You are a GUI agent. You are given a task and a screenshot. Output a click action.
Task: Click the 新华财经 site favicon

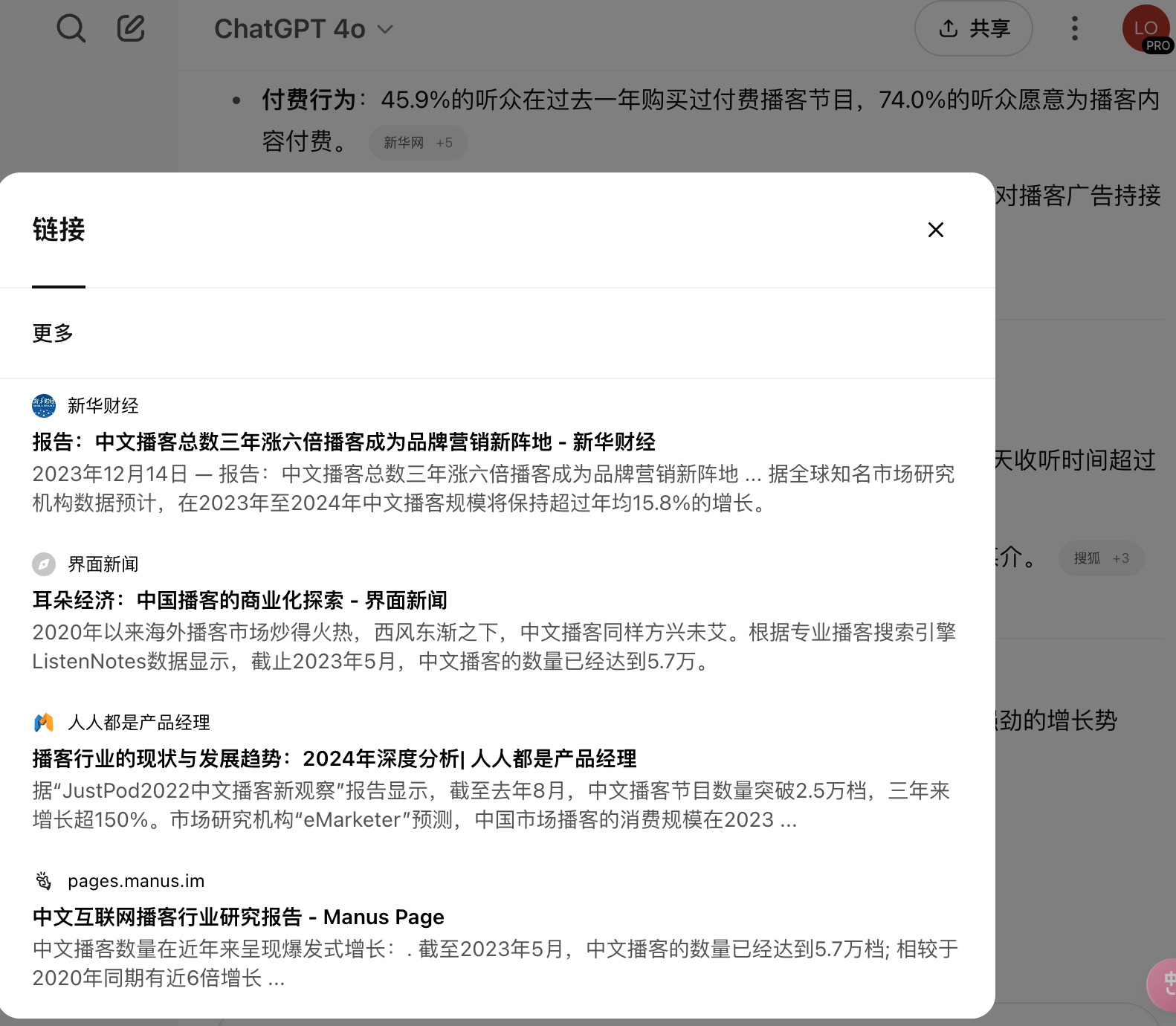[44, 406]
